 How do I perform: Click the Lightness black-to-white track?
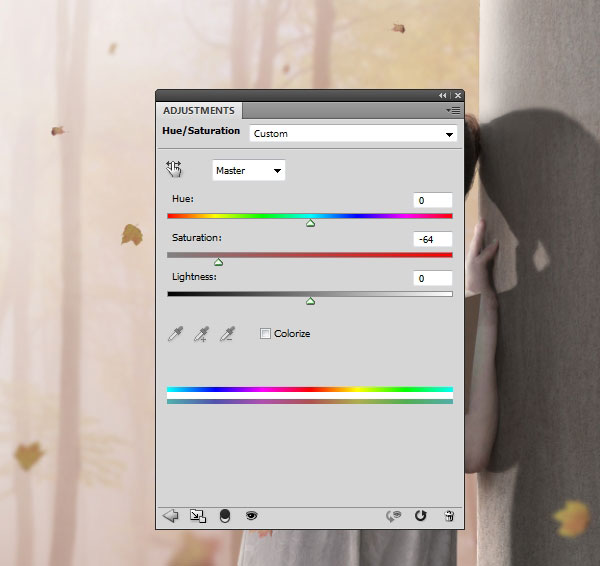(x=310, y=294)
